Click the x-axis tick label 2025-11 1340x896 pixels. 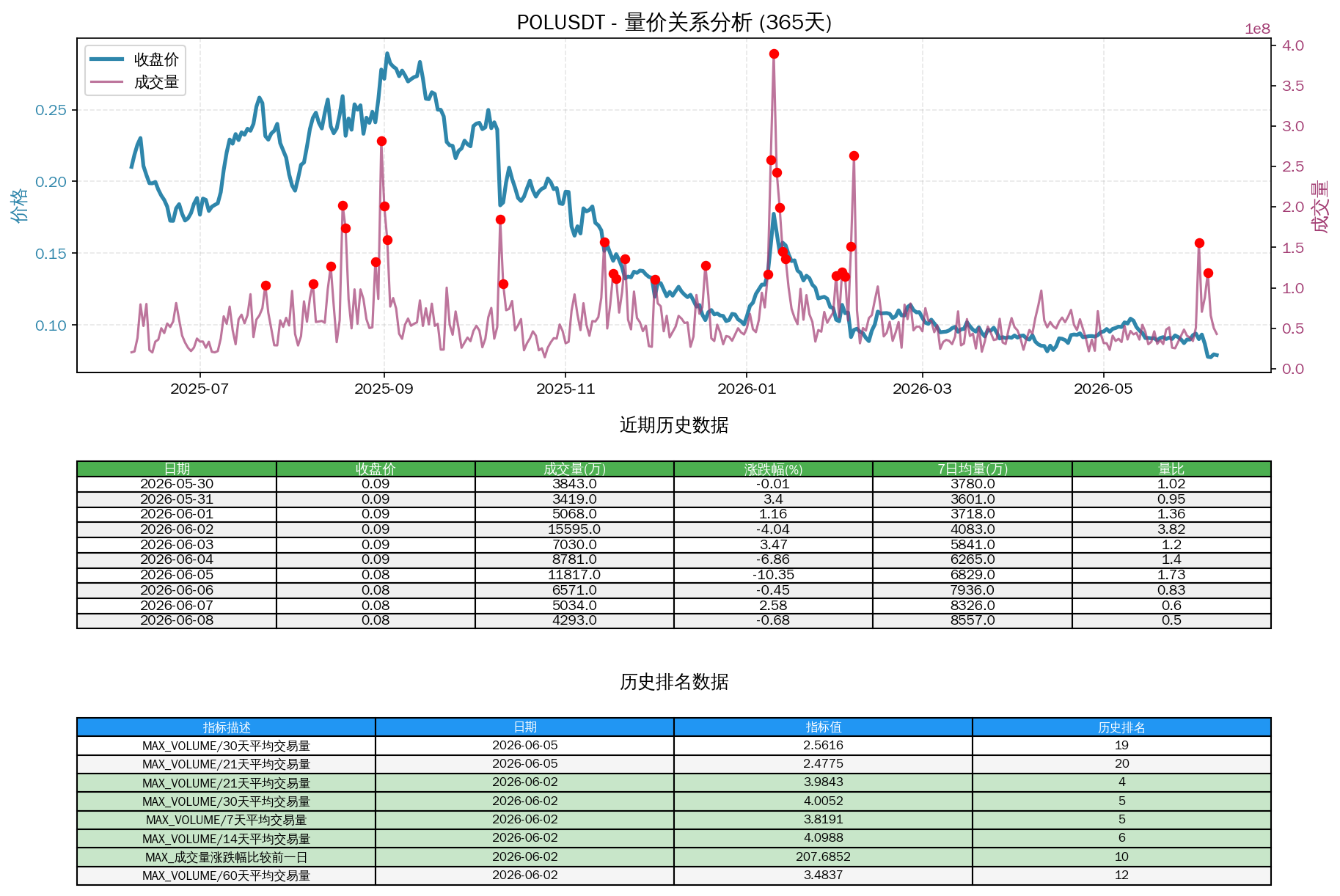[565, 389]
